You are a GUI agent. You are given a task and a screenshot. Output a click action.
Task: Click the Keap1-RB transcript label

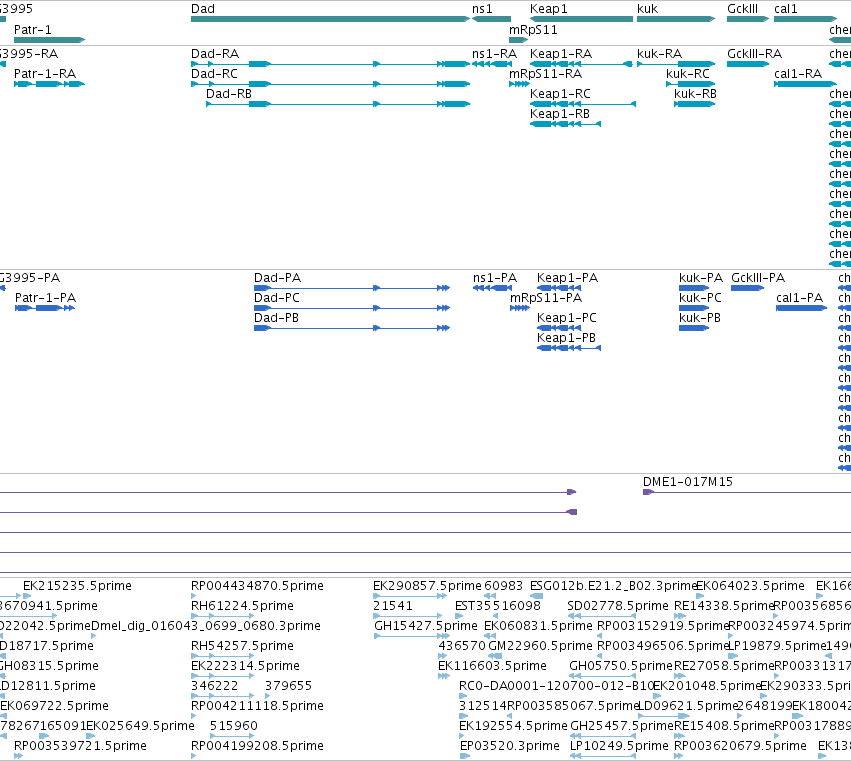[x=560, y=114]
